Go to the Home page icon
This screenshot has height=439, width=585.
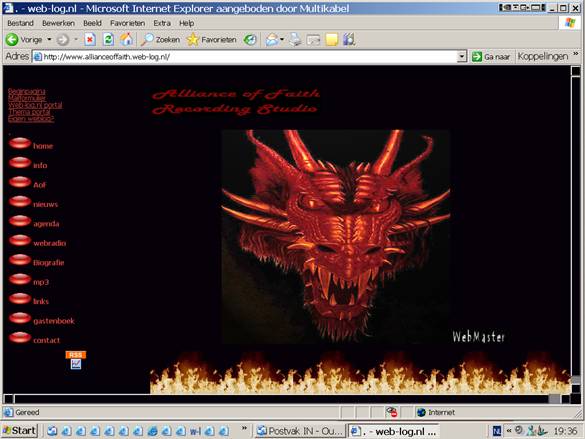126,40
